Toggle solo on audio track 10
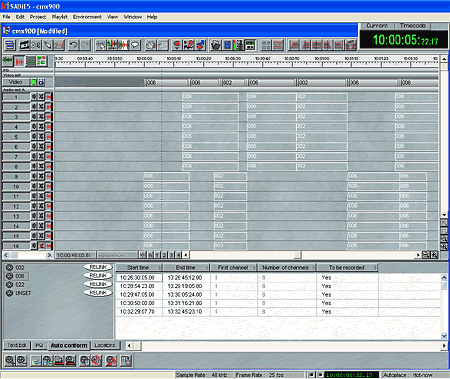 tap(41, 186)
